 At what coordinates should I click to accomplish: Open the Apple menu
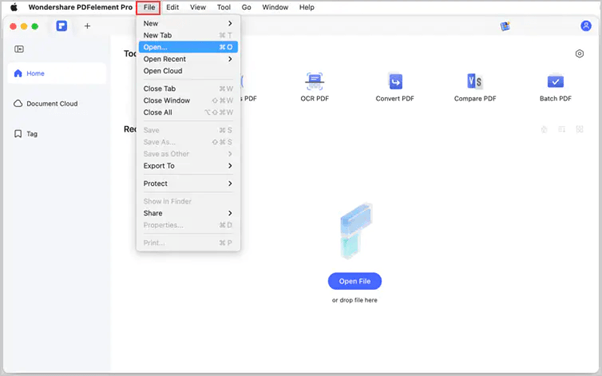[x=14, y=7]
